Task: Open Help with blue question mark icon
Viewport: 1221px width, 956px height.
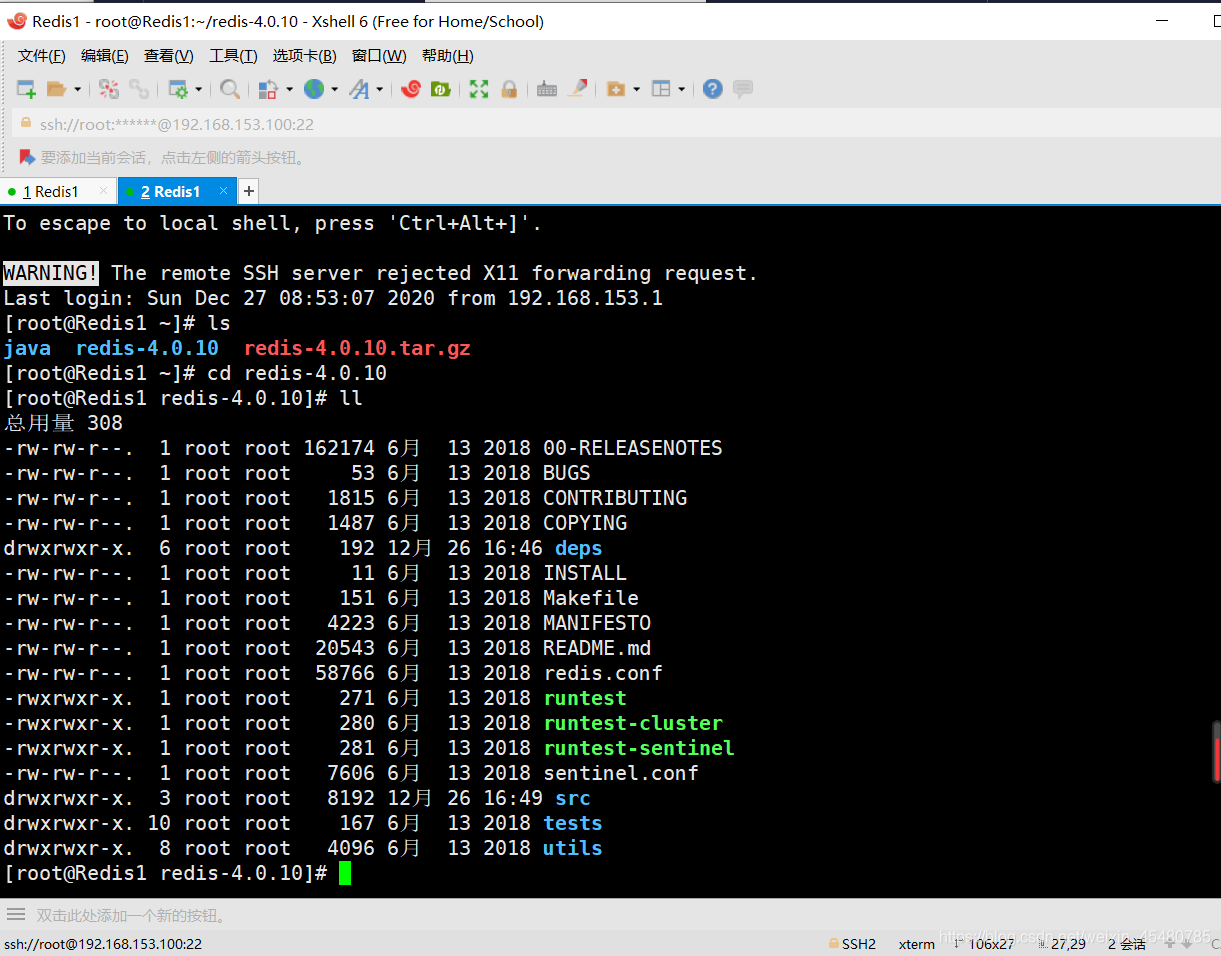Action: [x=712, y=89]
